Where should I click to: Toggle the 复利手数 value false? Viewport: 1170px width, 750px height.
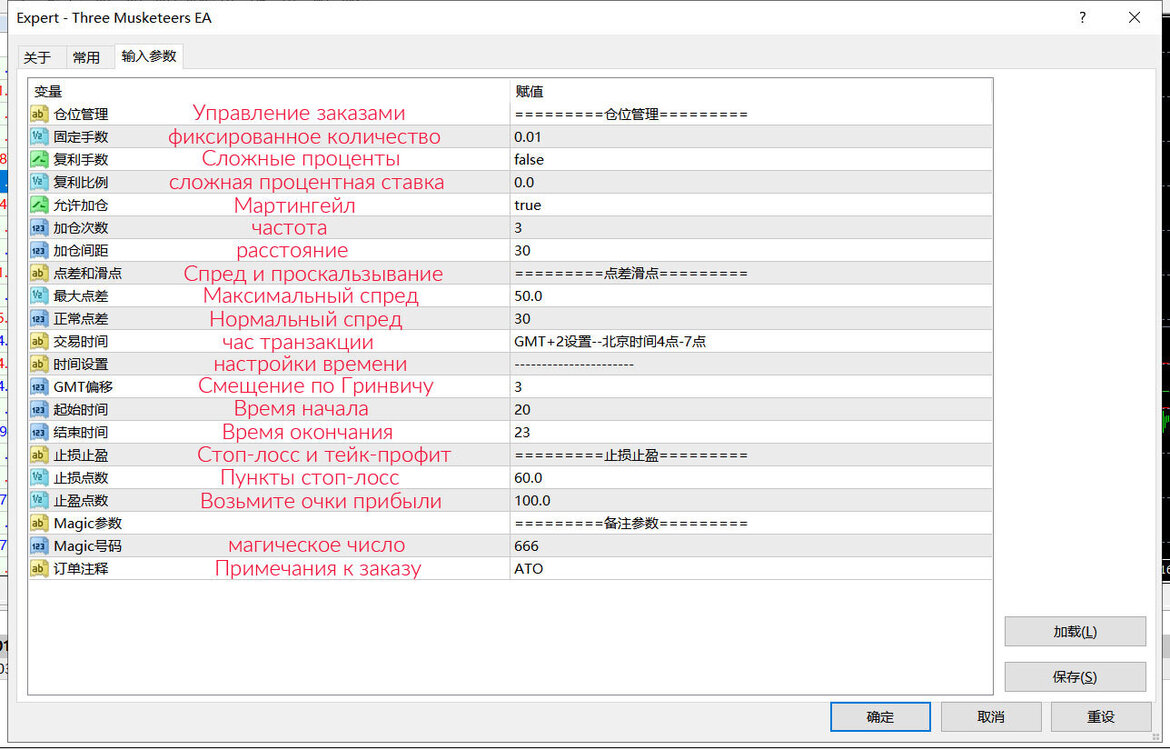[751, 160]
